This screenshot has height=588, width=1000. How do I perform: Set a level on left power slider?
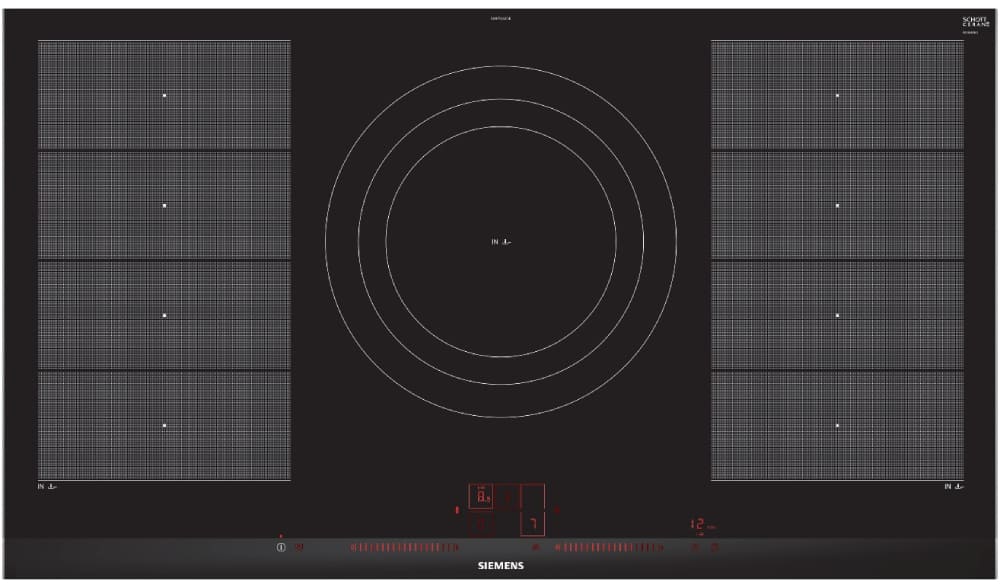(404, 547)
